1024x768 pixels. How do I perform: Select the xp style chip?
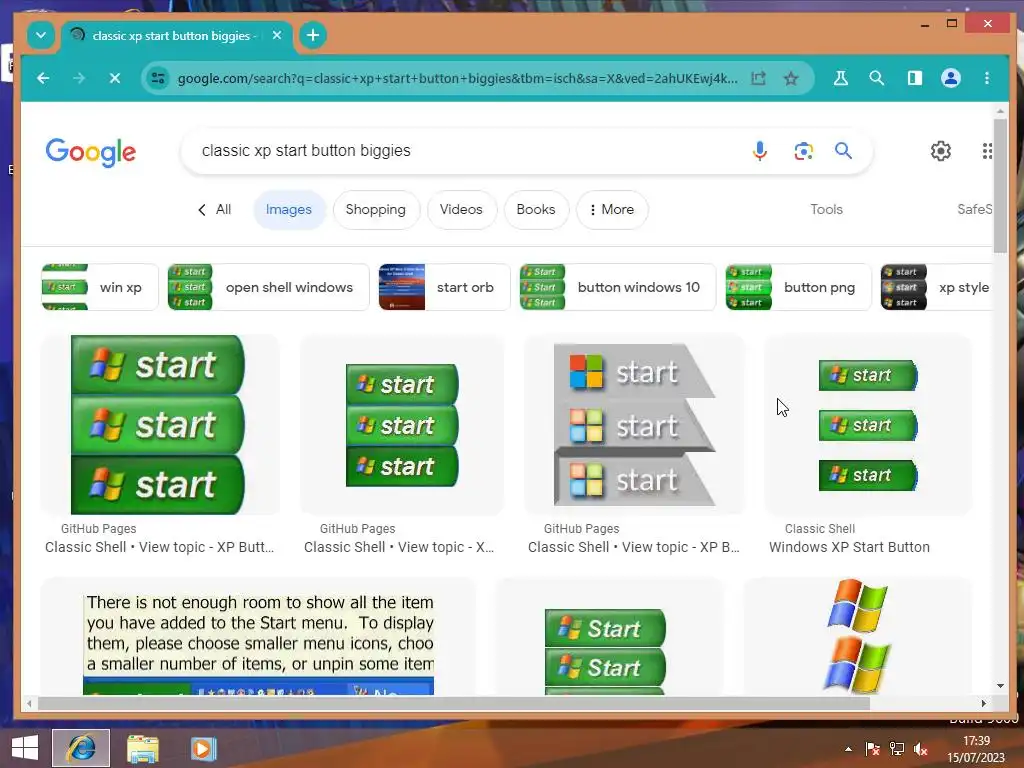click(936, 287)
